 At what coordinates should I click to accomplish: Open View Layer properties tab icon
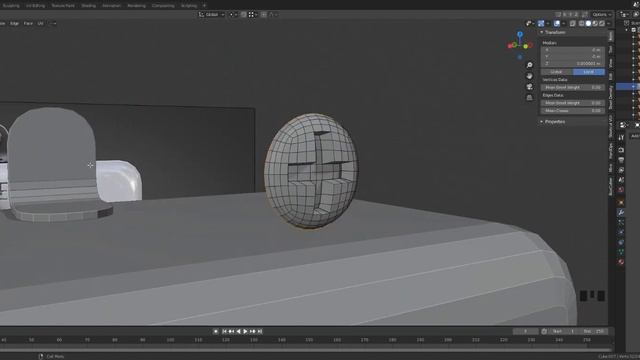[x=621, y=170]
